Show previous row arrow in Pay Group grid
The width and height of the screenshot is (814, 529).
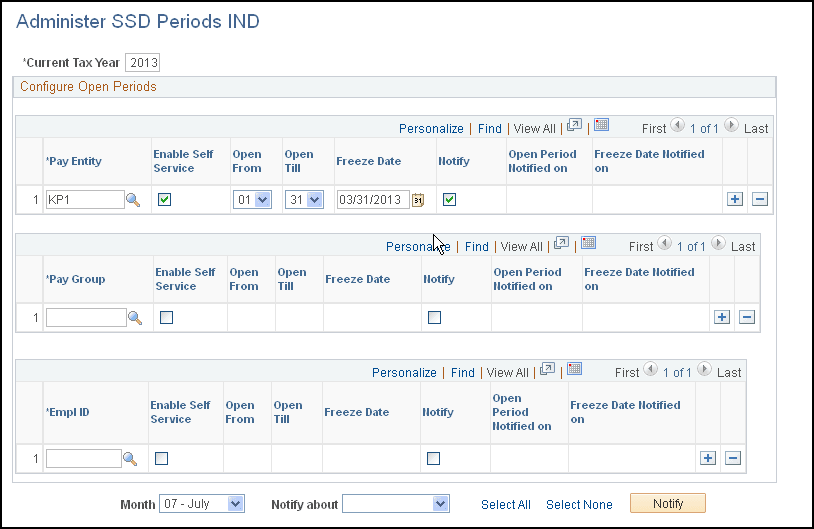pyautogui.click(x=664, y=243)
